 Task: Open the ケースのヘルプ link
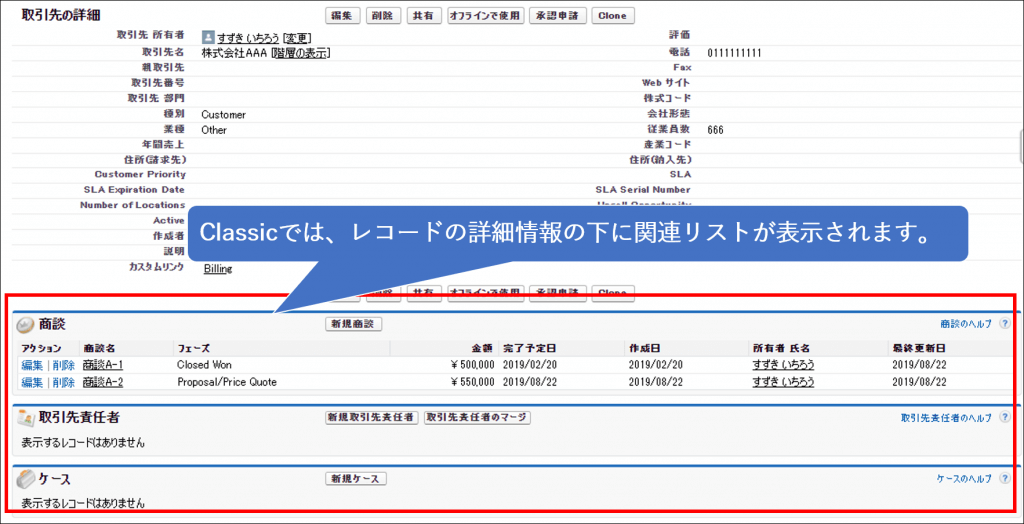point(964,479)
